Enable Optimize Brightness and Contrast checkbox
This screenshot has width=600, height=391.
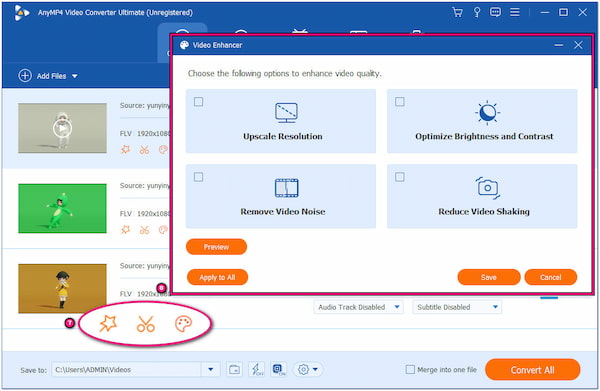pos(399,102)
